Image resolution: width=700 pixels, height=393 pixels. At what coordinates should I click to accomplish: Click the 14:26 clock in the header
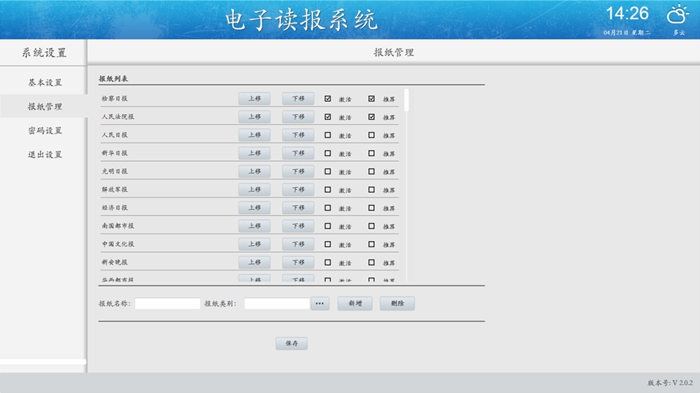627,13
